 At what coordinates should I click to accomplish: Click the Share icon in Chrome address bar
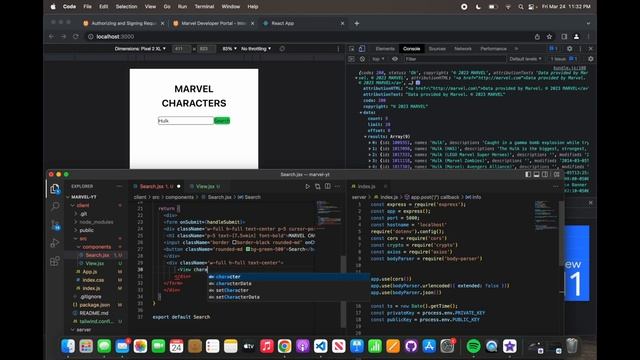tap(537, 37)
